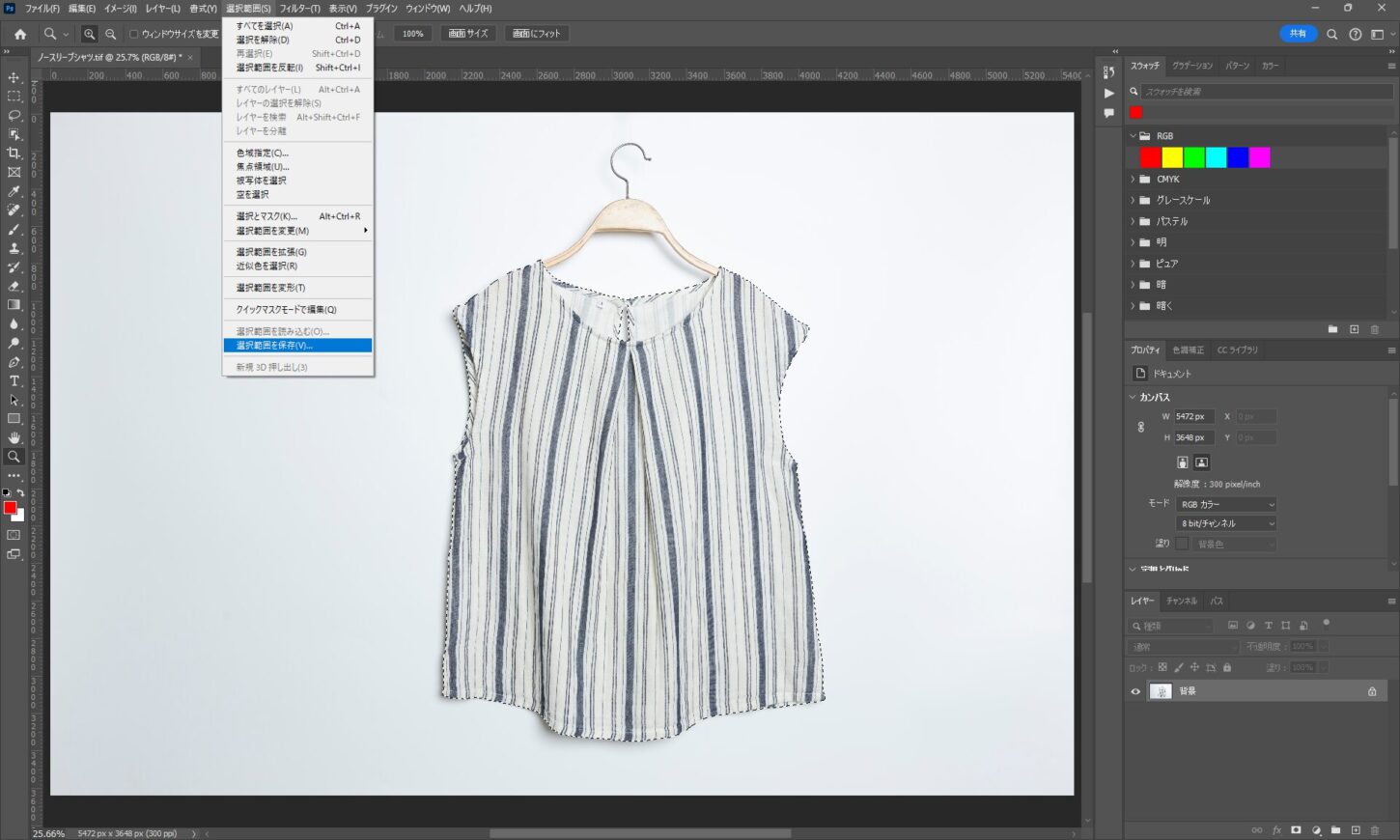Open the 8 bit/チャンネル dropdown
The width and height of the screenshot is (1400, 840).
click(1226, 523)
